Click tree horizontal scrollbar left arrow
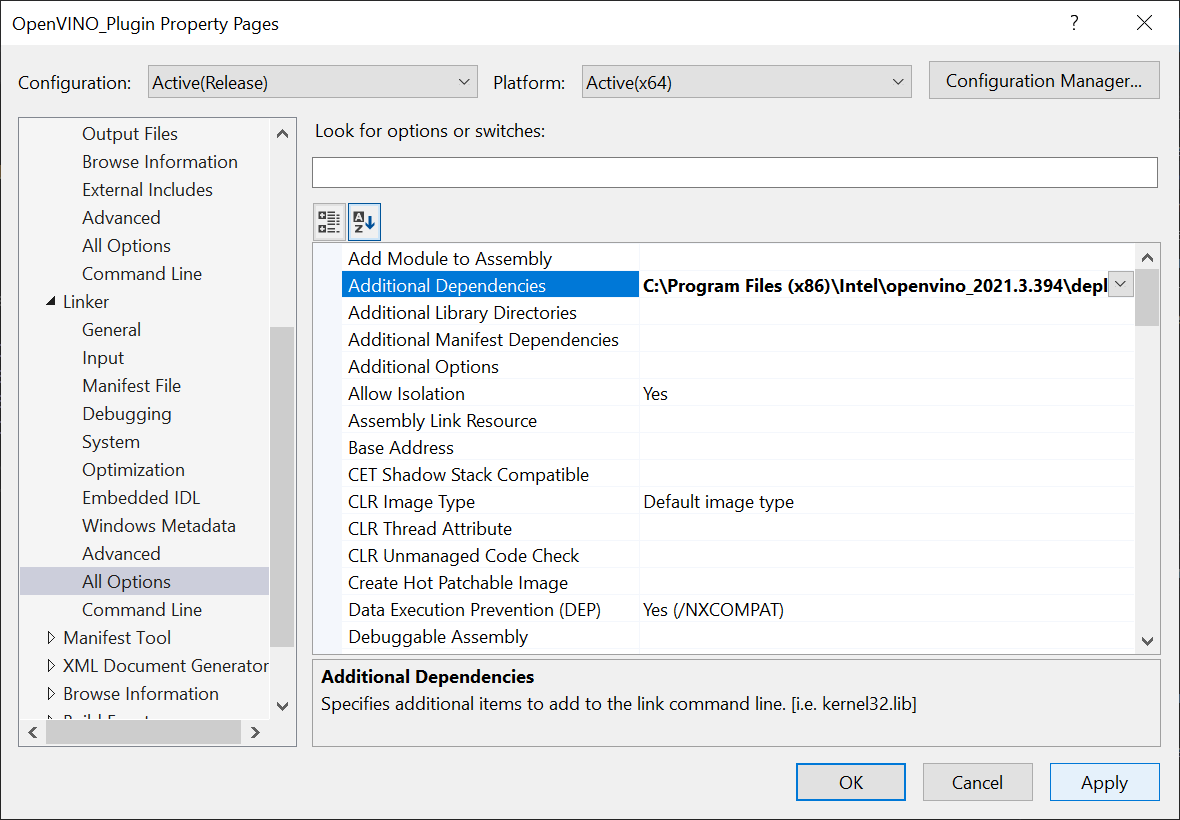 (x=32, y=732)
